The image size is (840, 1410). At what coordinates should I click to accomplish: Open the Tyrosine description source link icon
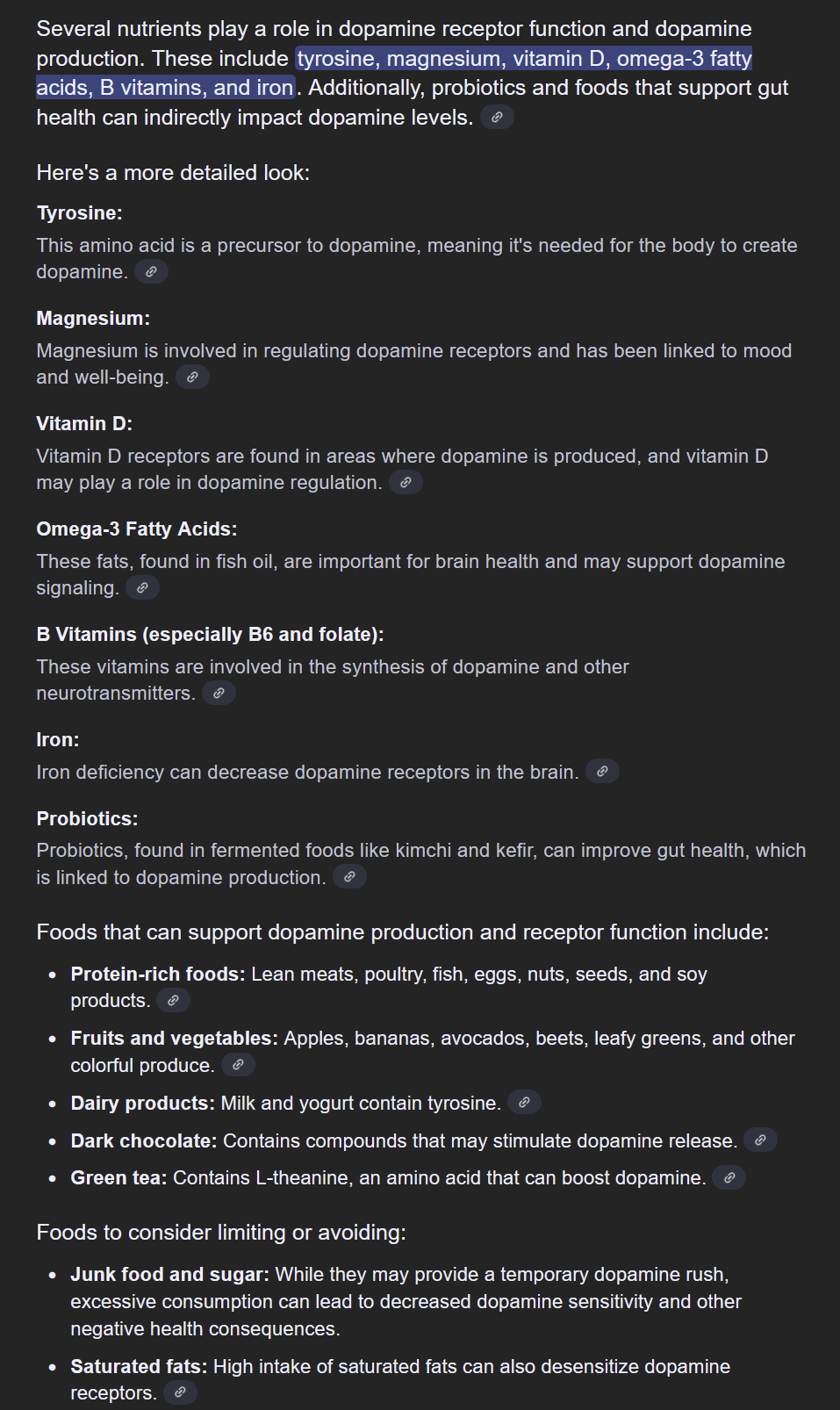pos(151,271)
